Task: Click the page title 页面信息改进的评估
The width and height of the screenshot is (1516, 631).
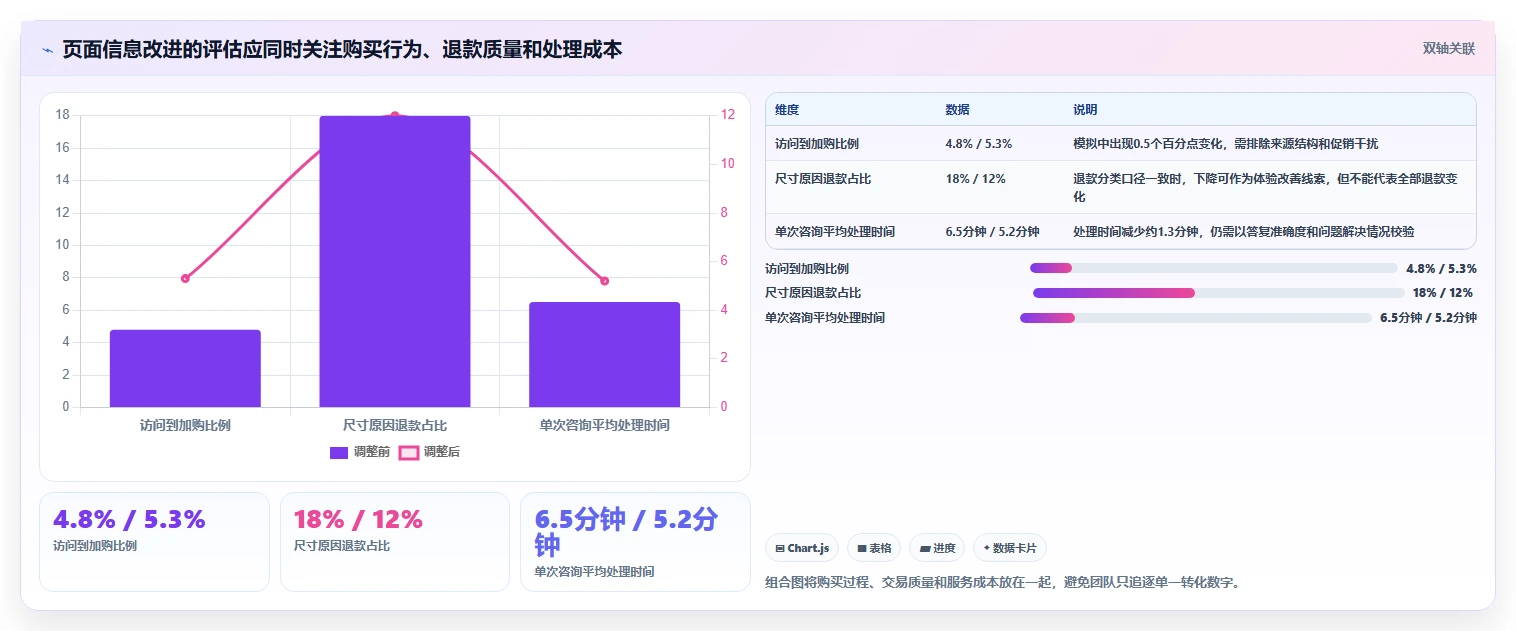Action: pos(342,49)
